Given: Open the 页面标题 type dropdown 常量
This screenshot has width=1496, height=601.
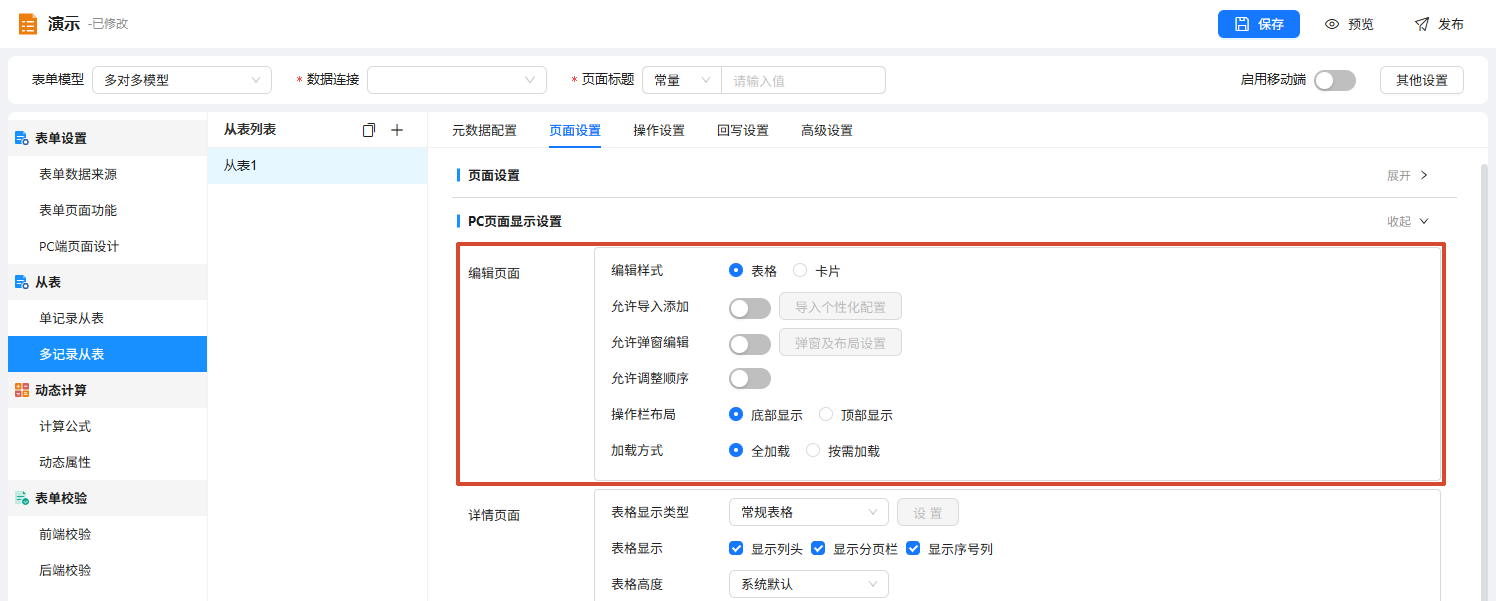Looking at the screenshot, I should (682, 80).
